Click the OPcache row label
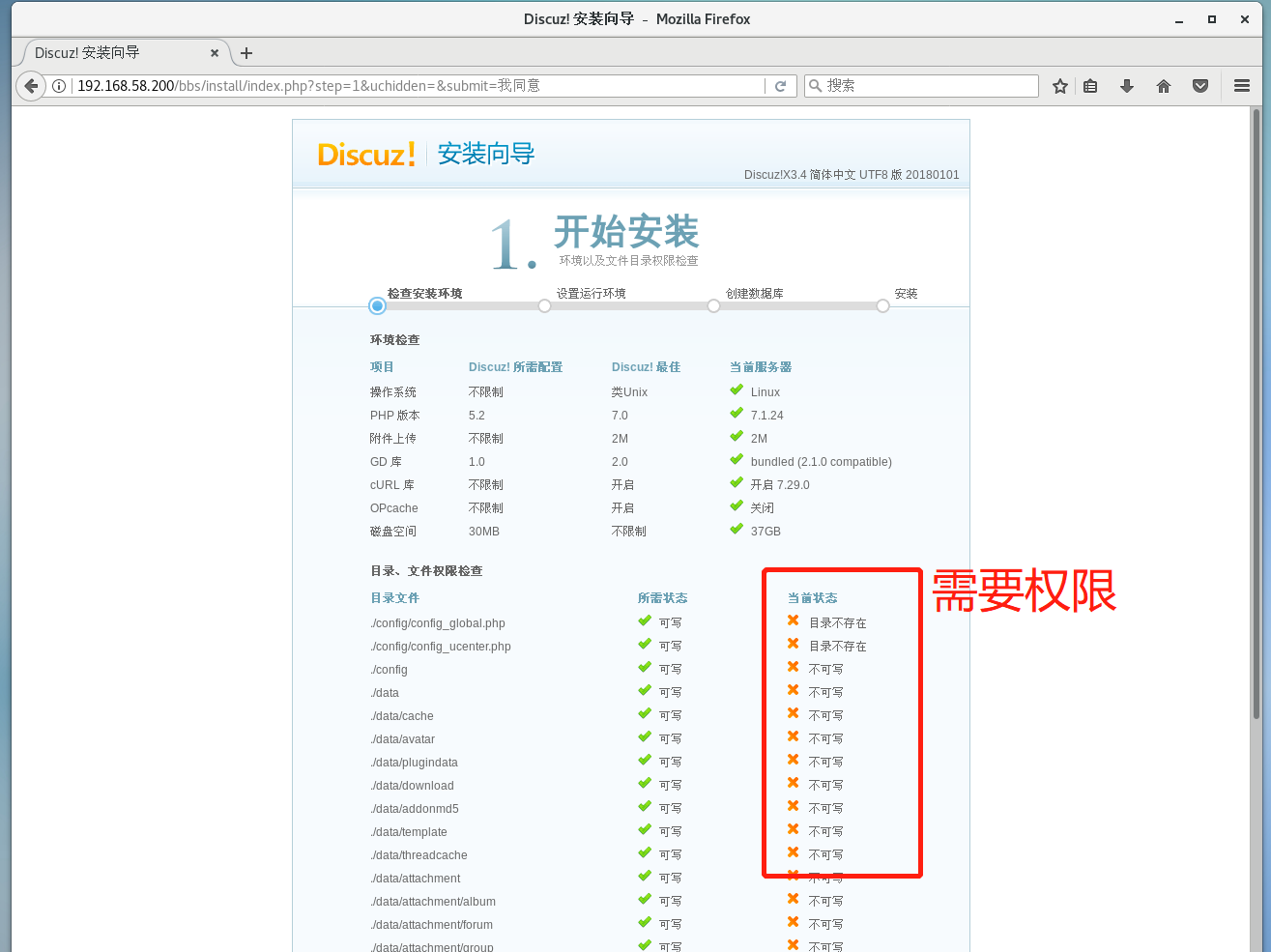Viewport: 1271px width, 952px height. click(394, 508)
